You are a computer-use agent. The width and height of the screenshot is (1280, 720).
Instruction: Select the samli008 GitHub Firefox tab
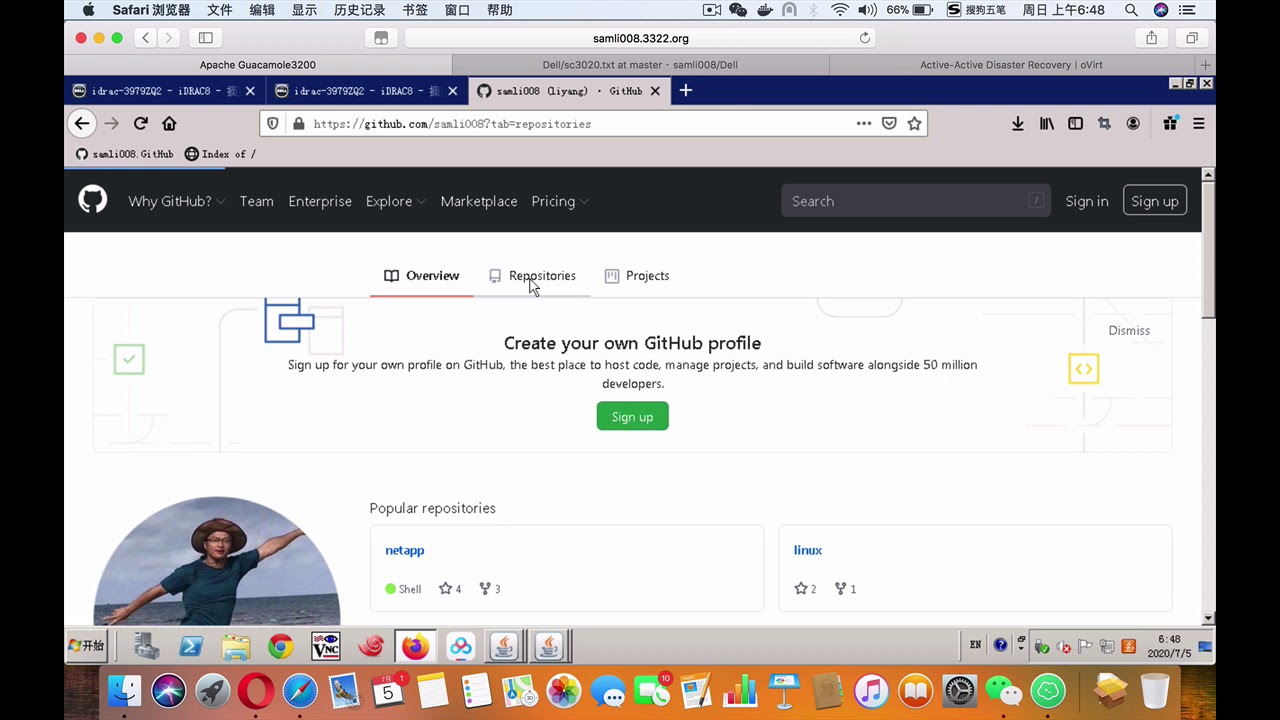pyautogui.click(x=568, y=91)
